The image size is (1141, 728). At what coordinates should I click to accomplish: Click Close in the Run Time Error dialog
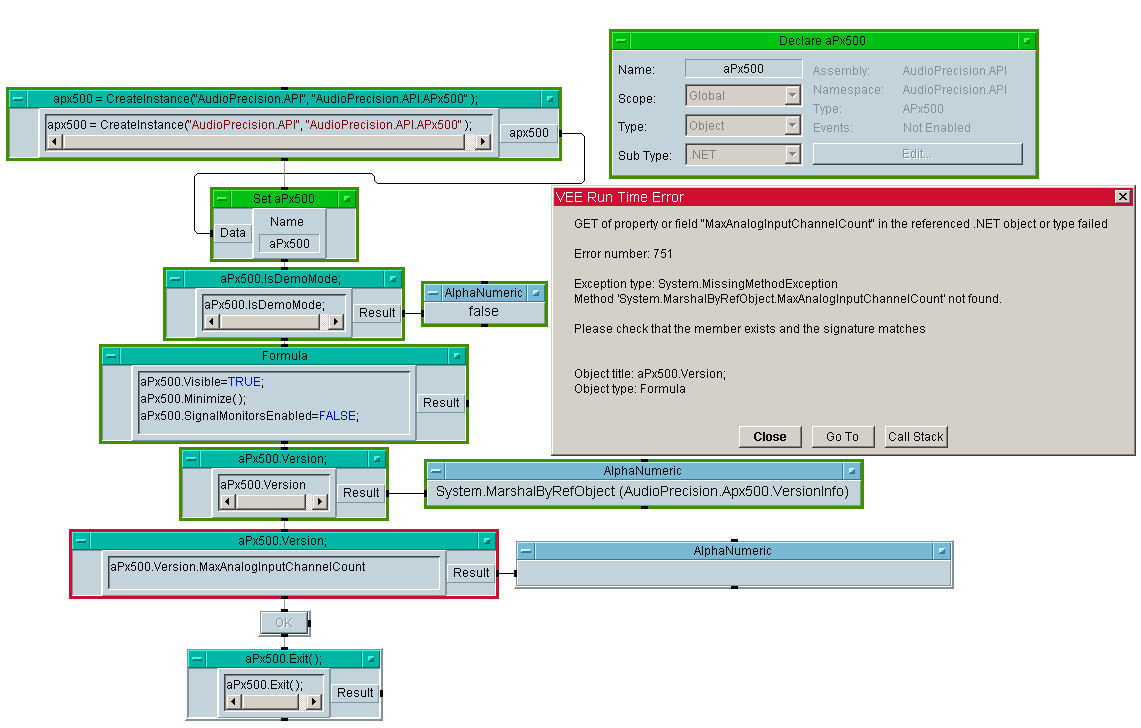pyautogui.click(x=769, y=436)
